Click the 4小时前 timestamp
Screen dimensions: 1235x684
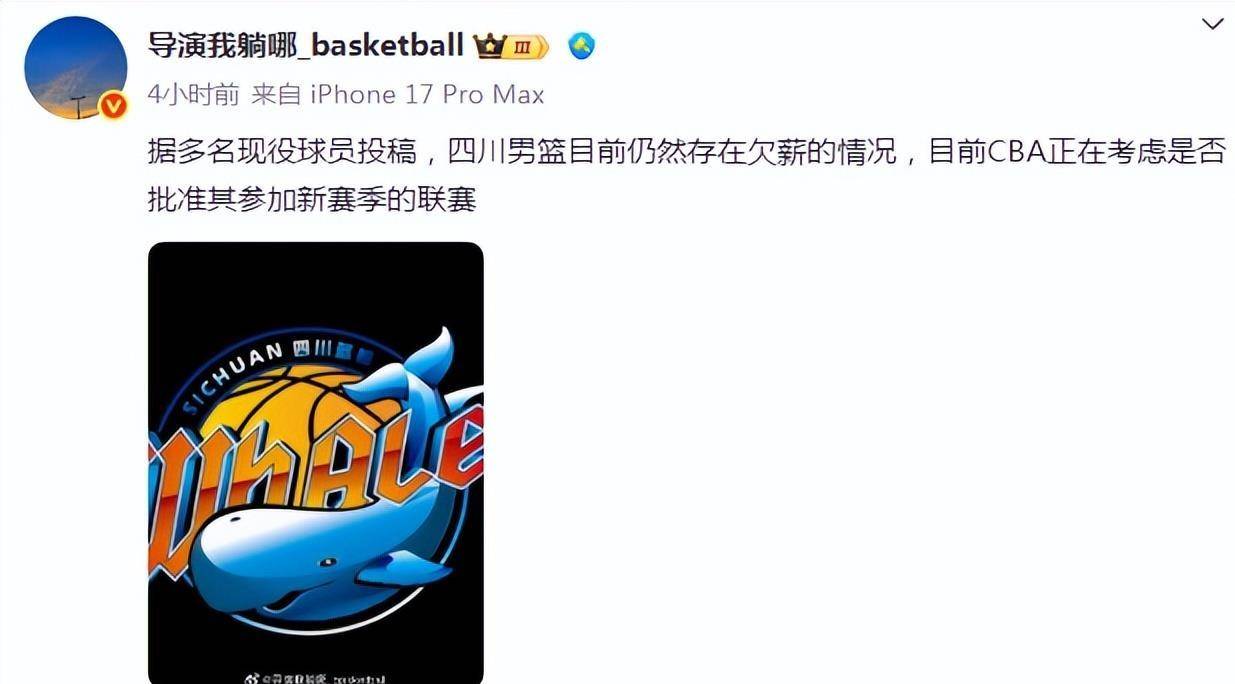coord(193,95)
